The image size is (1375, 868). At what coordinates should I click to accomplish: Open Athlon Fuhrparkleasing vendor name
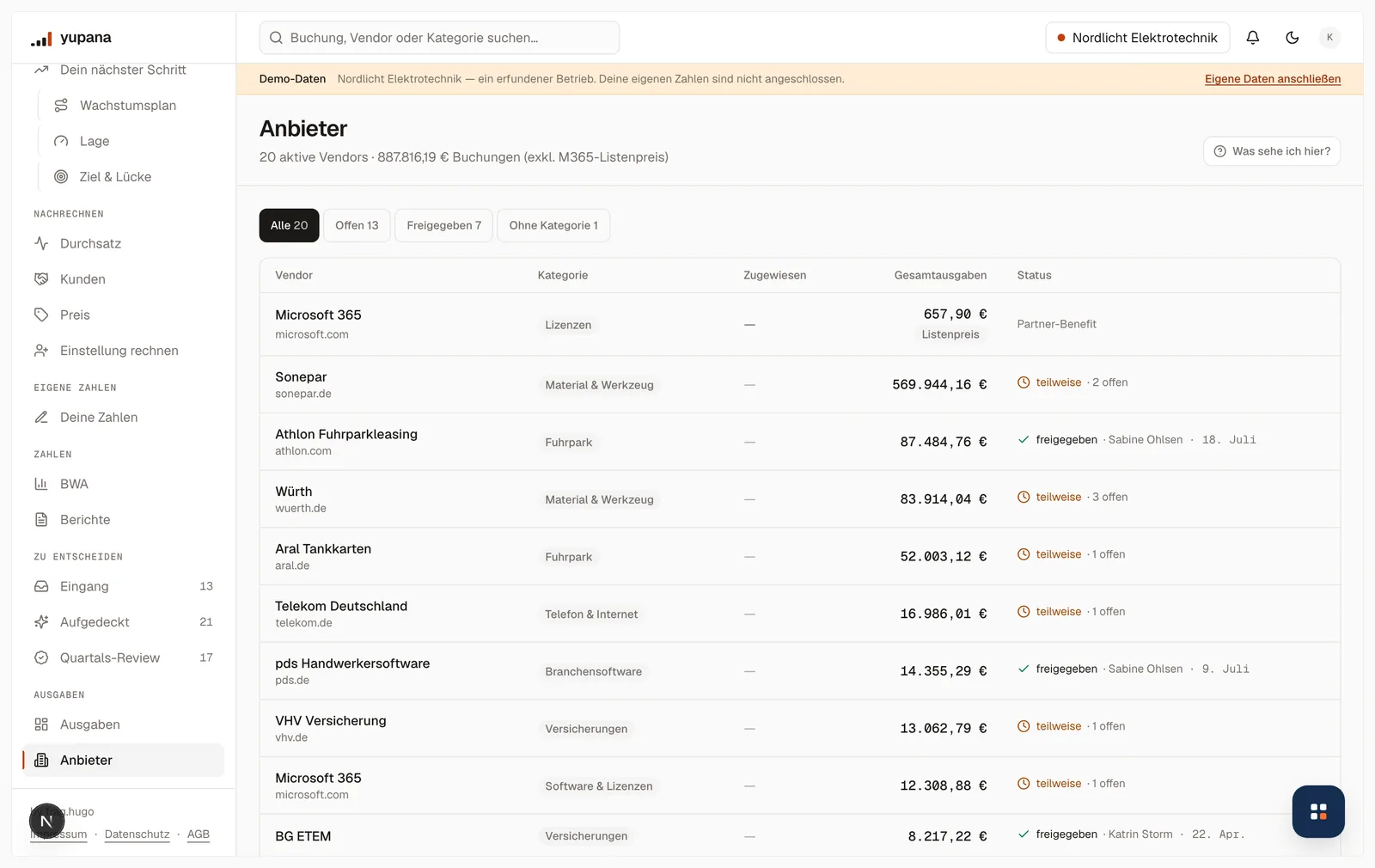(x=346, y=434)
